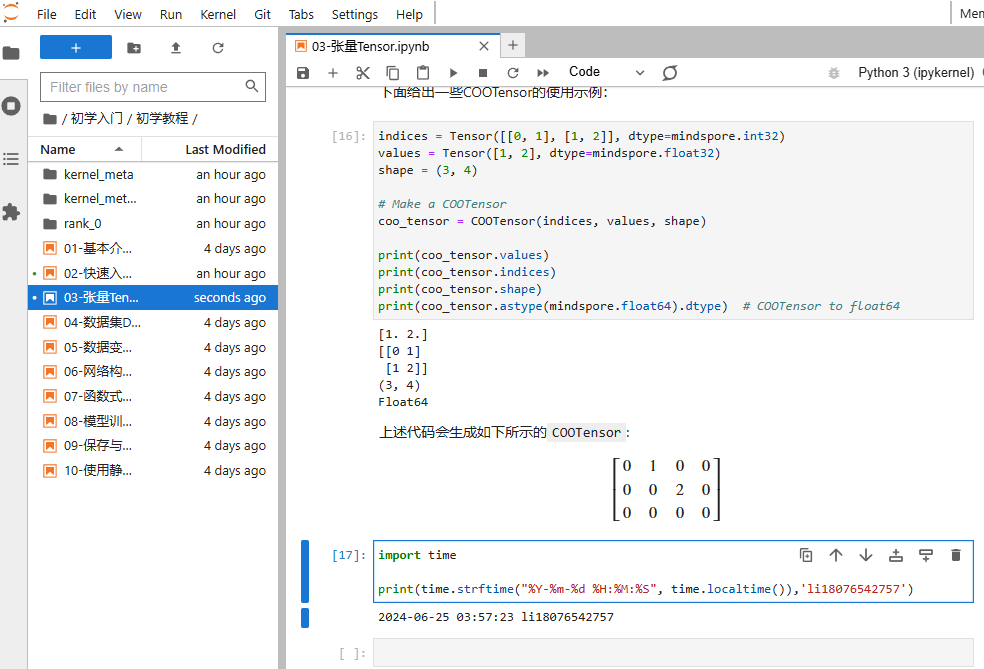Select the 02-快速入... notebook file
The height and width of the screenshot is (669, 984).
[x=153, y=274]
